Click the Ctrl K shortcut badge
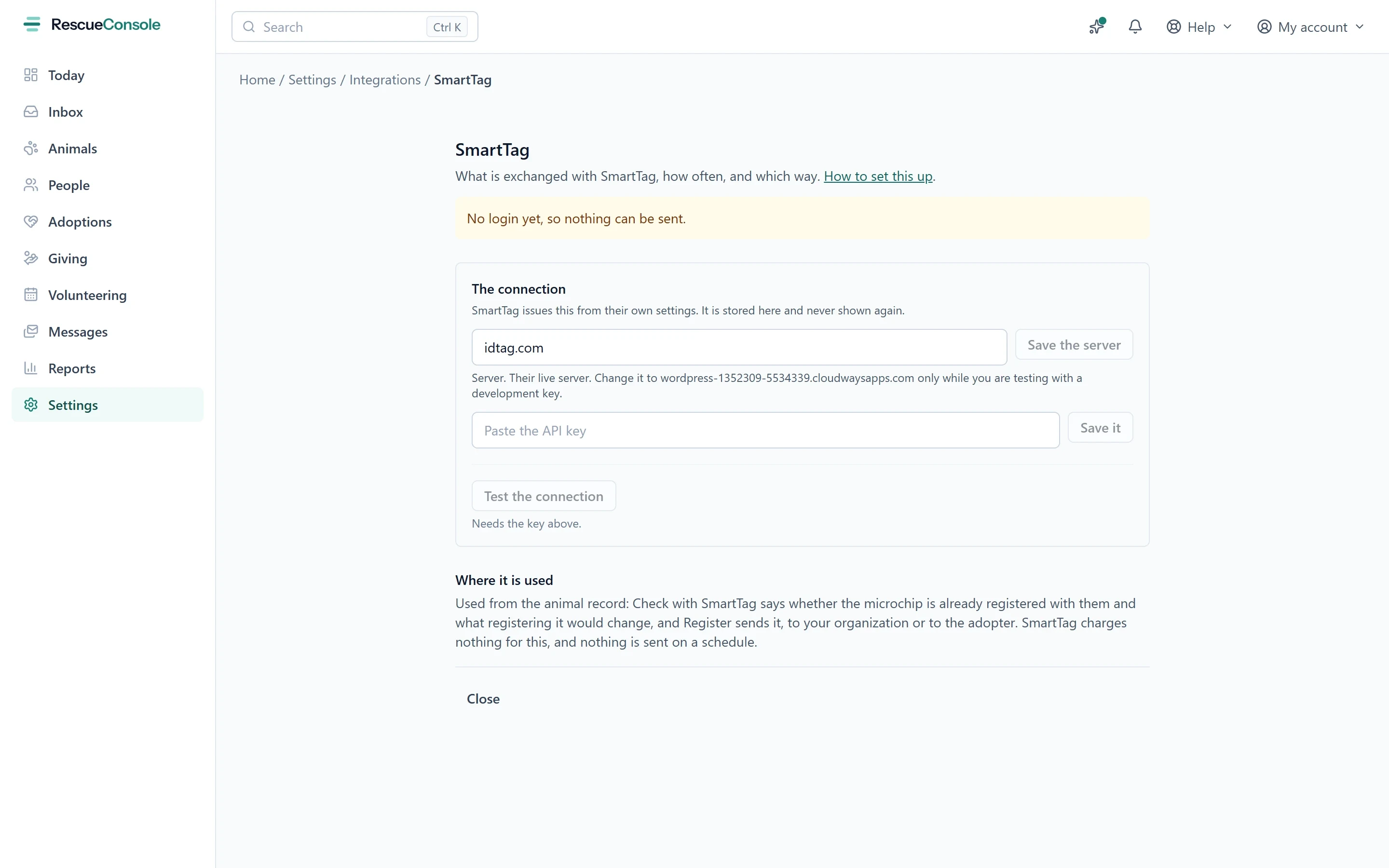This screenshot has height=868, width=1389. tap(447, 27)
